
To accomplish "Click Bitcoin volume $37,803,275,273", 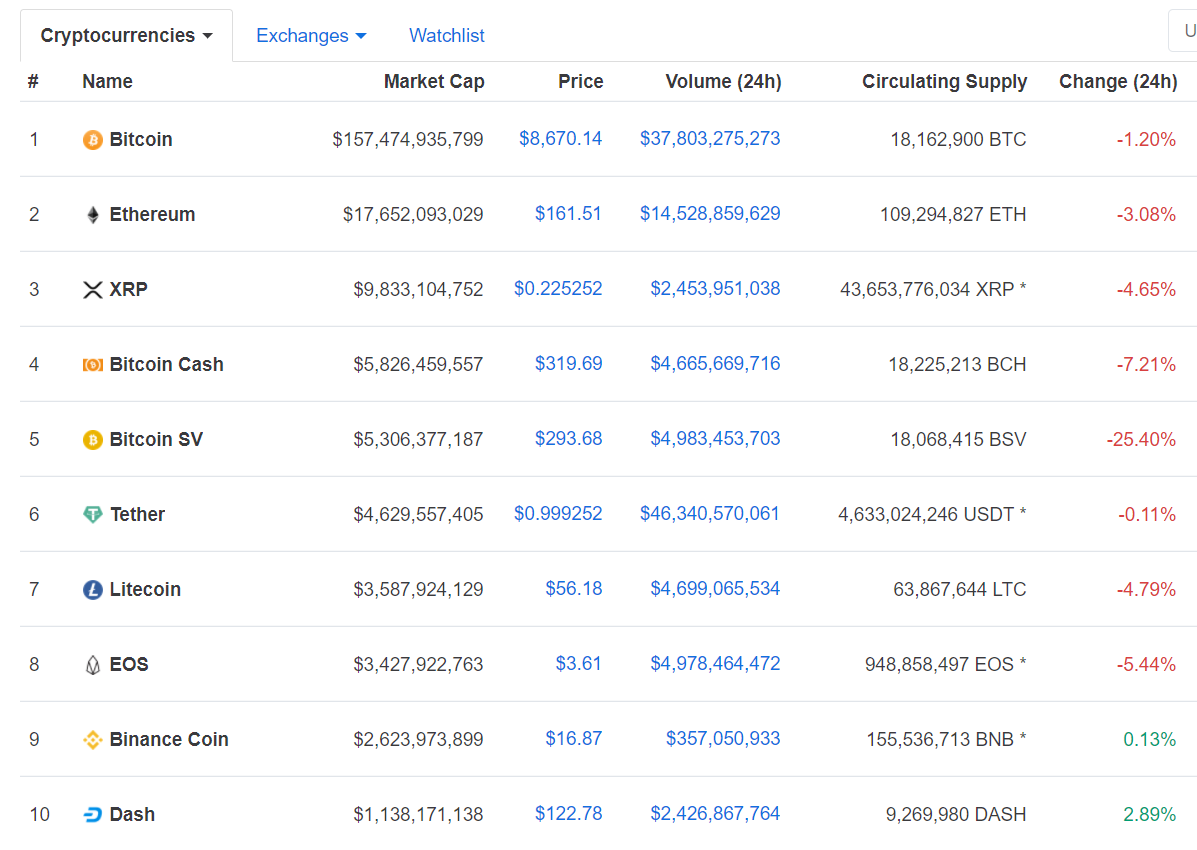I will 710,139.
